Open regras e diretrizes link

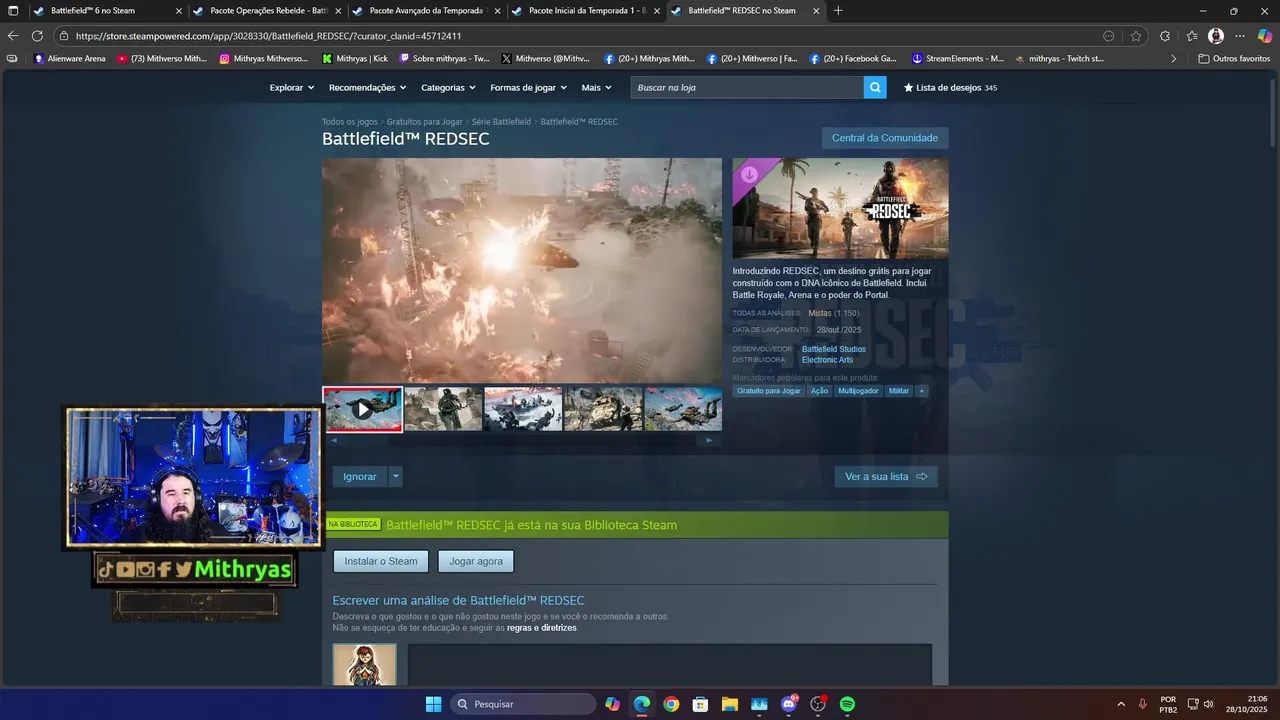click(542, 628)
